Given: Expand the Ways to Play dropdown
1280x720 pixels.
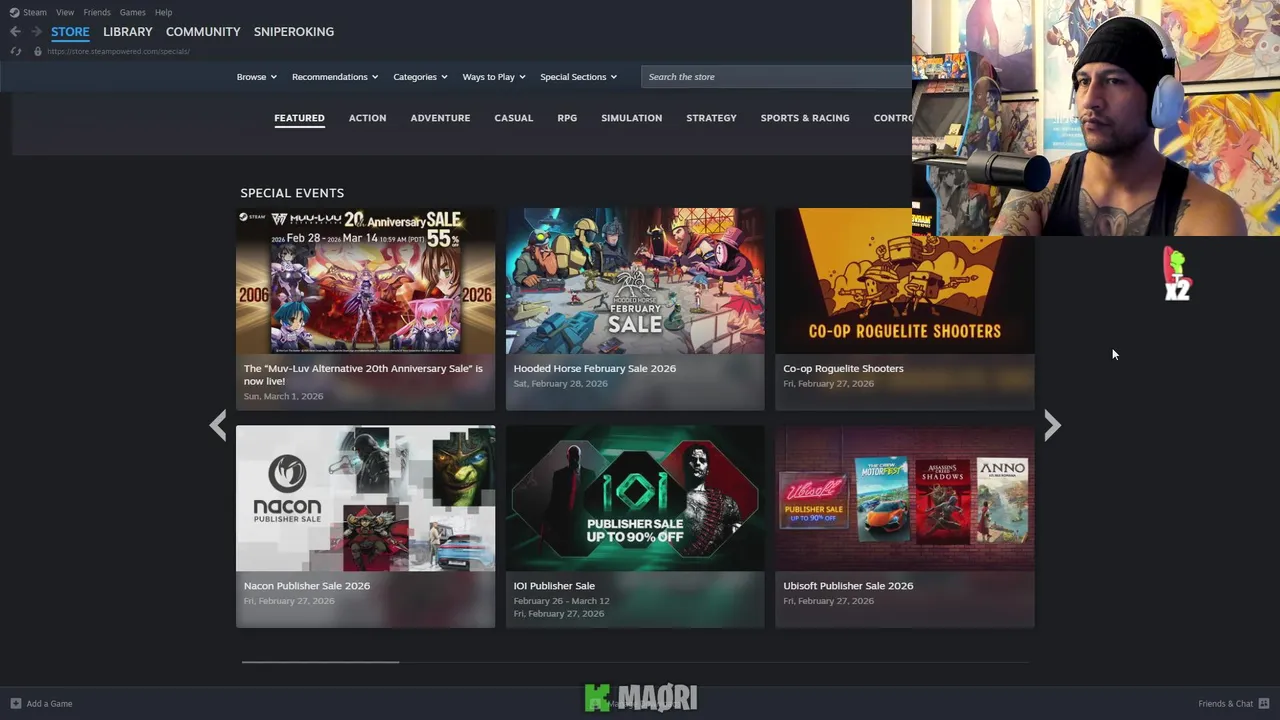Looking at the screenshot, I should click(494, 77).
